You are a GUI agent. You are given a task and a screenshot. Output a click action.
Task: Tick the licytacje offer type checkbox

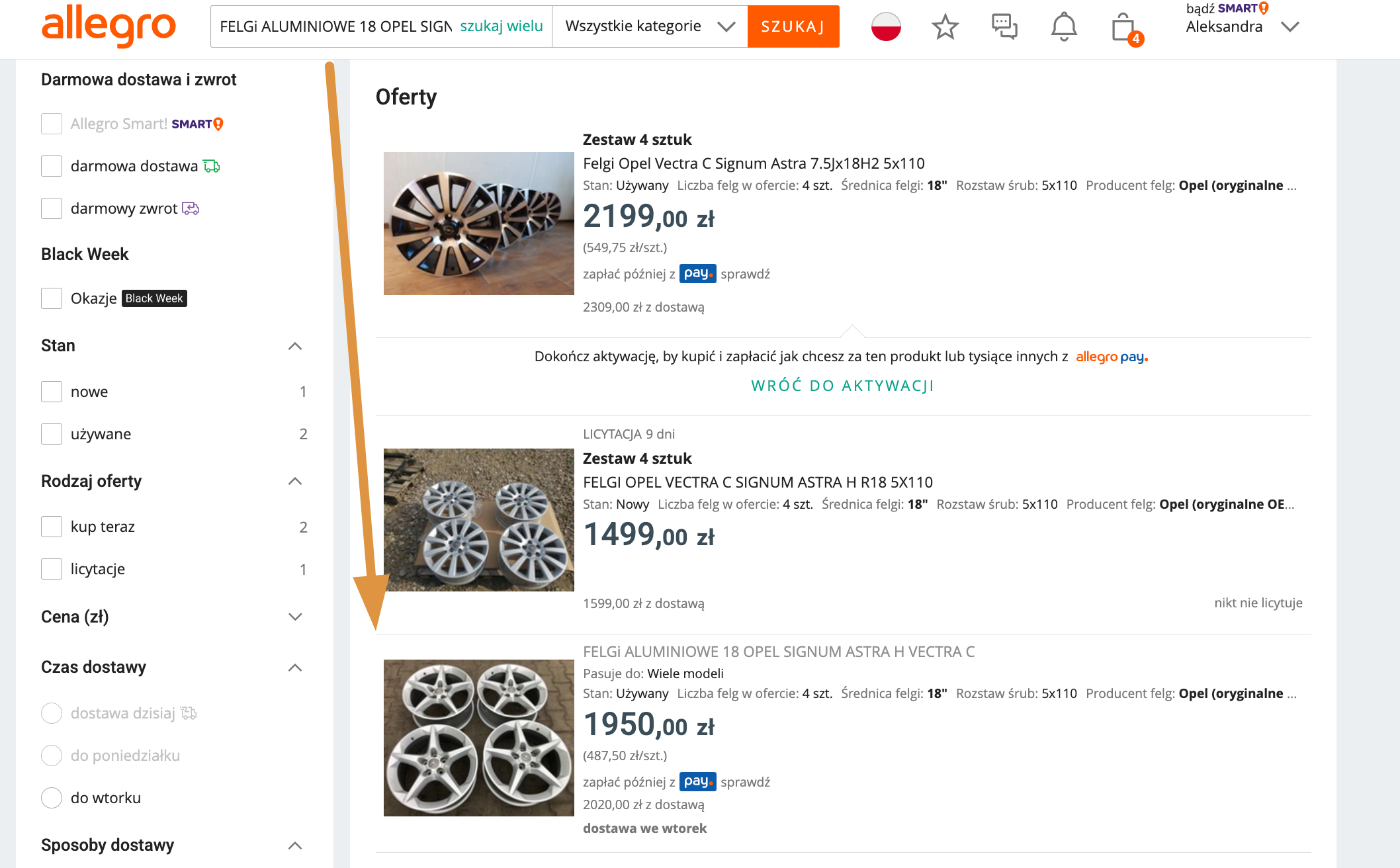coord(52,569)
